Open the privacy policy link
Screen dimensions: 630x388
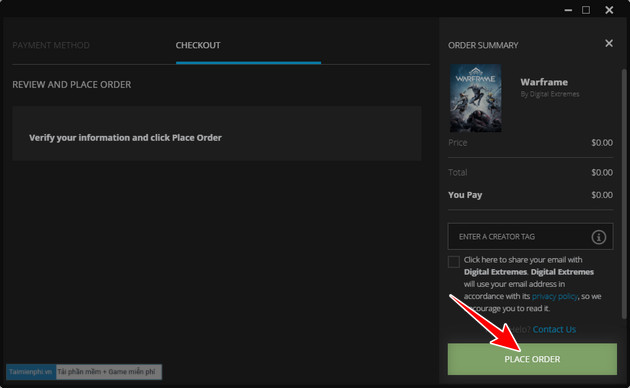[x=554, y=296]
